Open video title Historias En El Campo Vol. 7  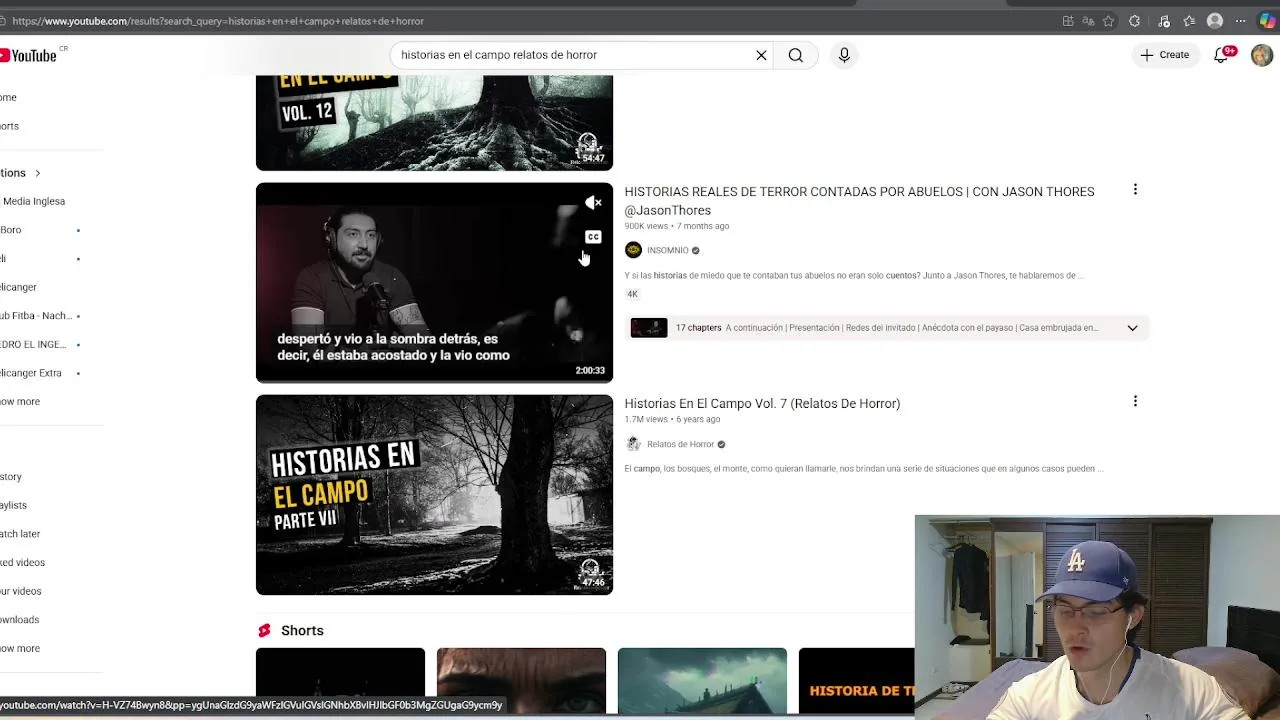[762, 404]
